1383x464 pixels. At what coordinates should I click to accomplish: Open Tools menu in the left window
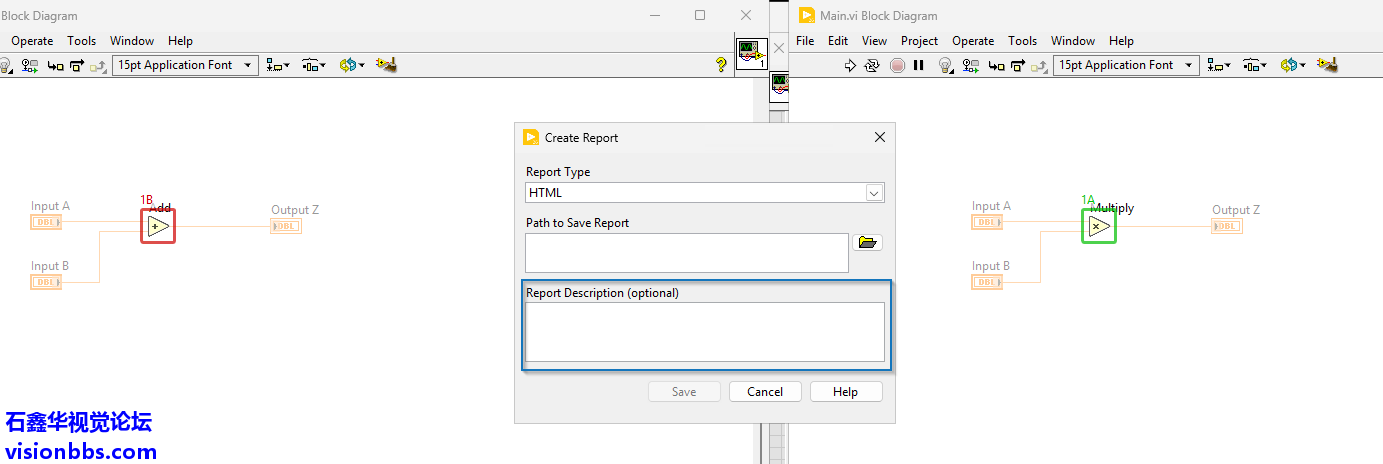[81, 41]
